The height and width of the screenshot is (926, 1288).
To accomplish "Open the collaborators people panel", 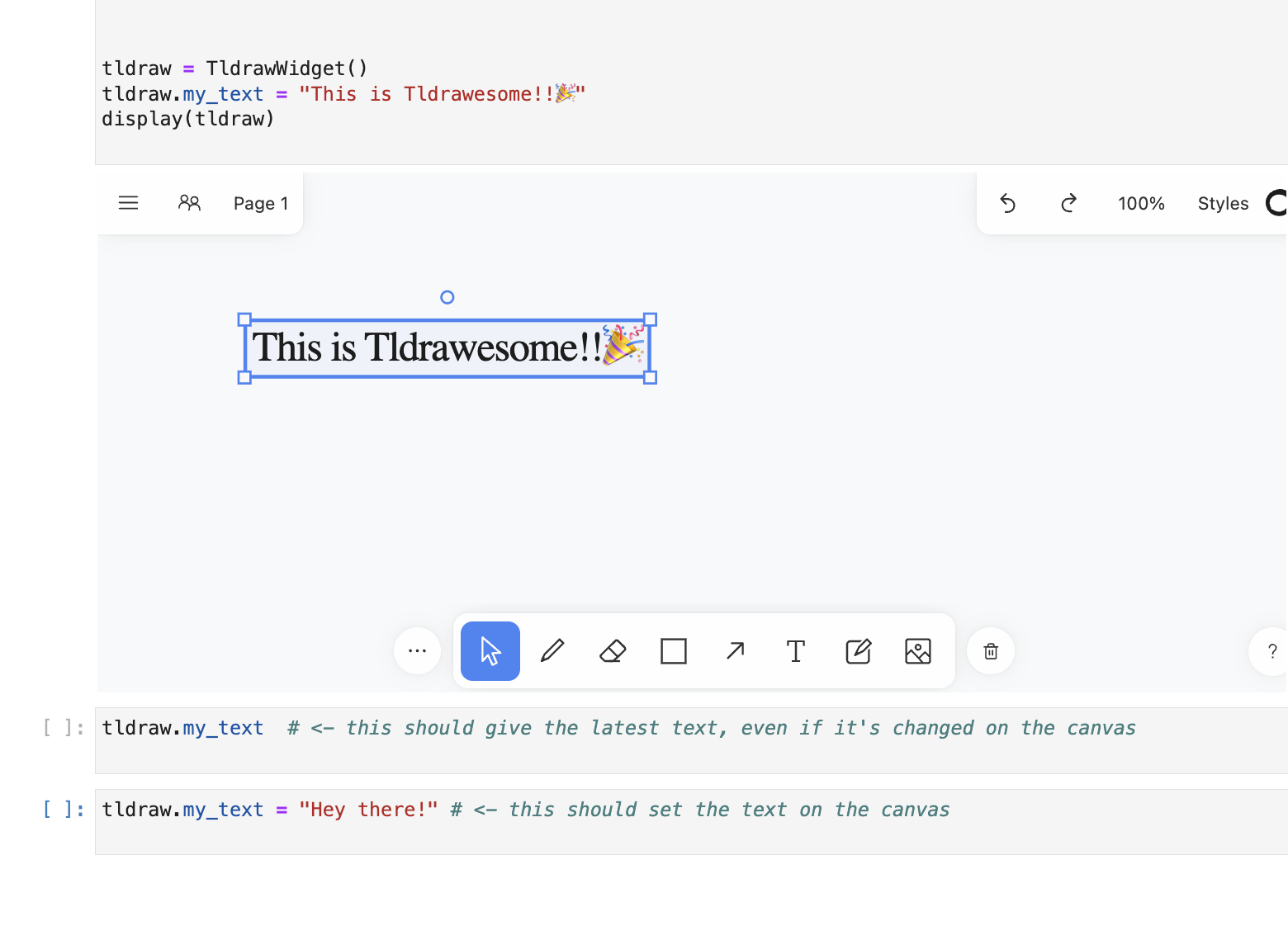I will point(190,202).
